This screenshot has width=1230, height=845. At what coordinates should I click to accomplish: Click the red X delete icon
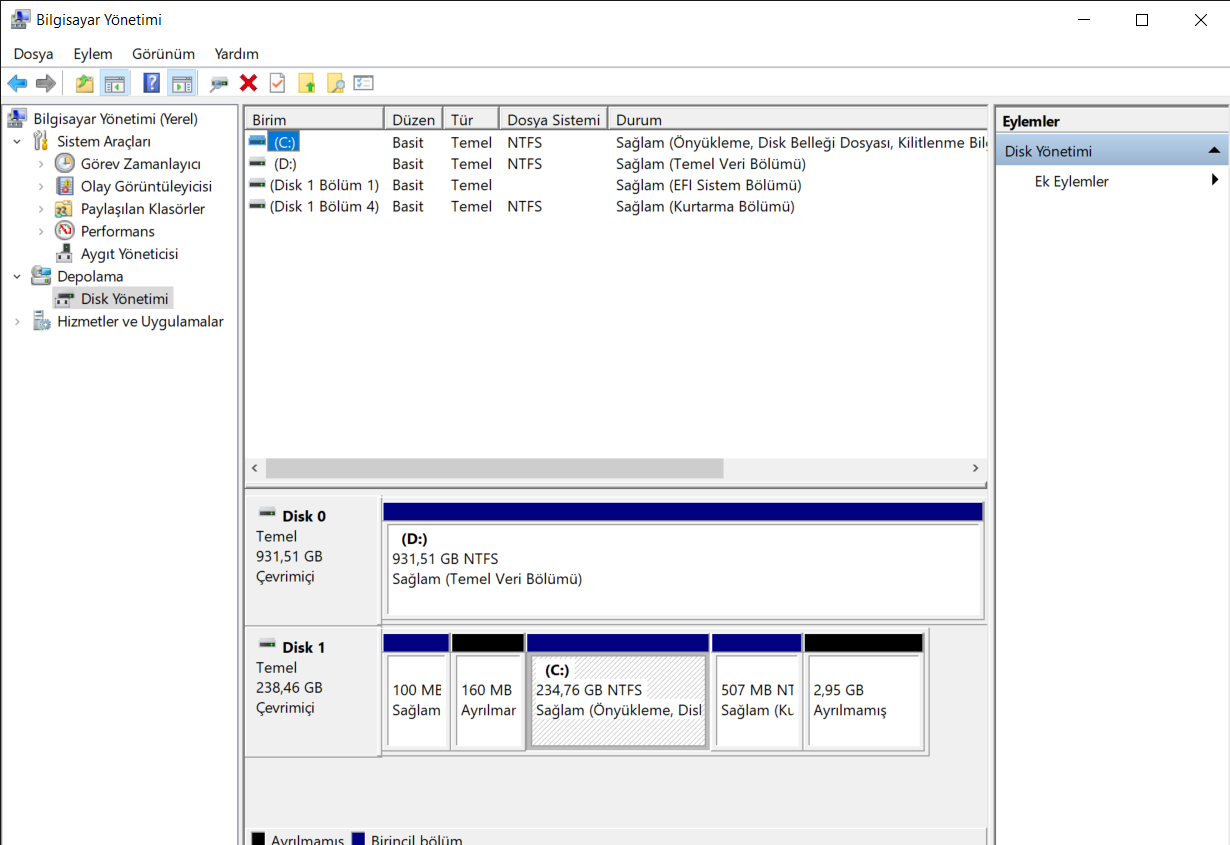pos(249,83)
